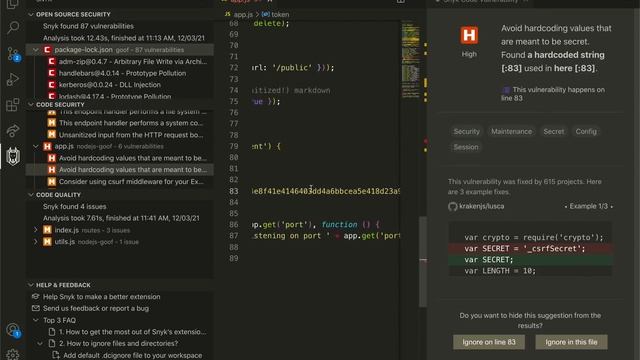Image resolution: width=640 pixels, height=360 pixels.
Task: Click the 'here [:83]' code reference link
Action: [574, 68]
